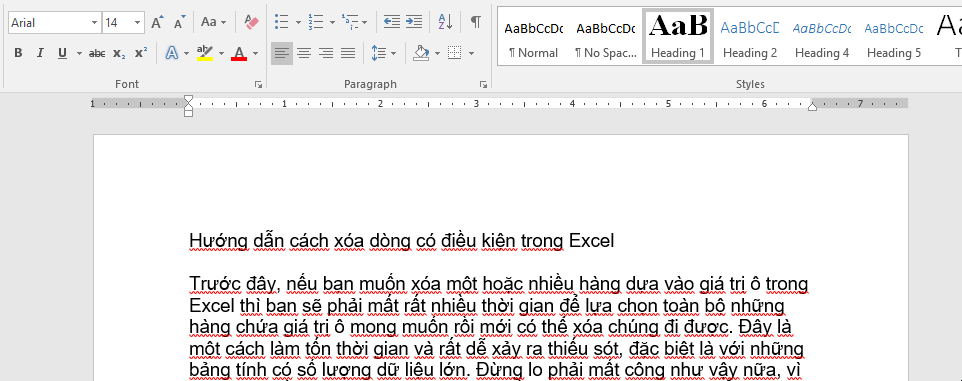This screenshot has width=962, height=381.
Task: Open Font dialog box launcher
Action: pos(258,85)
